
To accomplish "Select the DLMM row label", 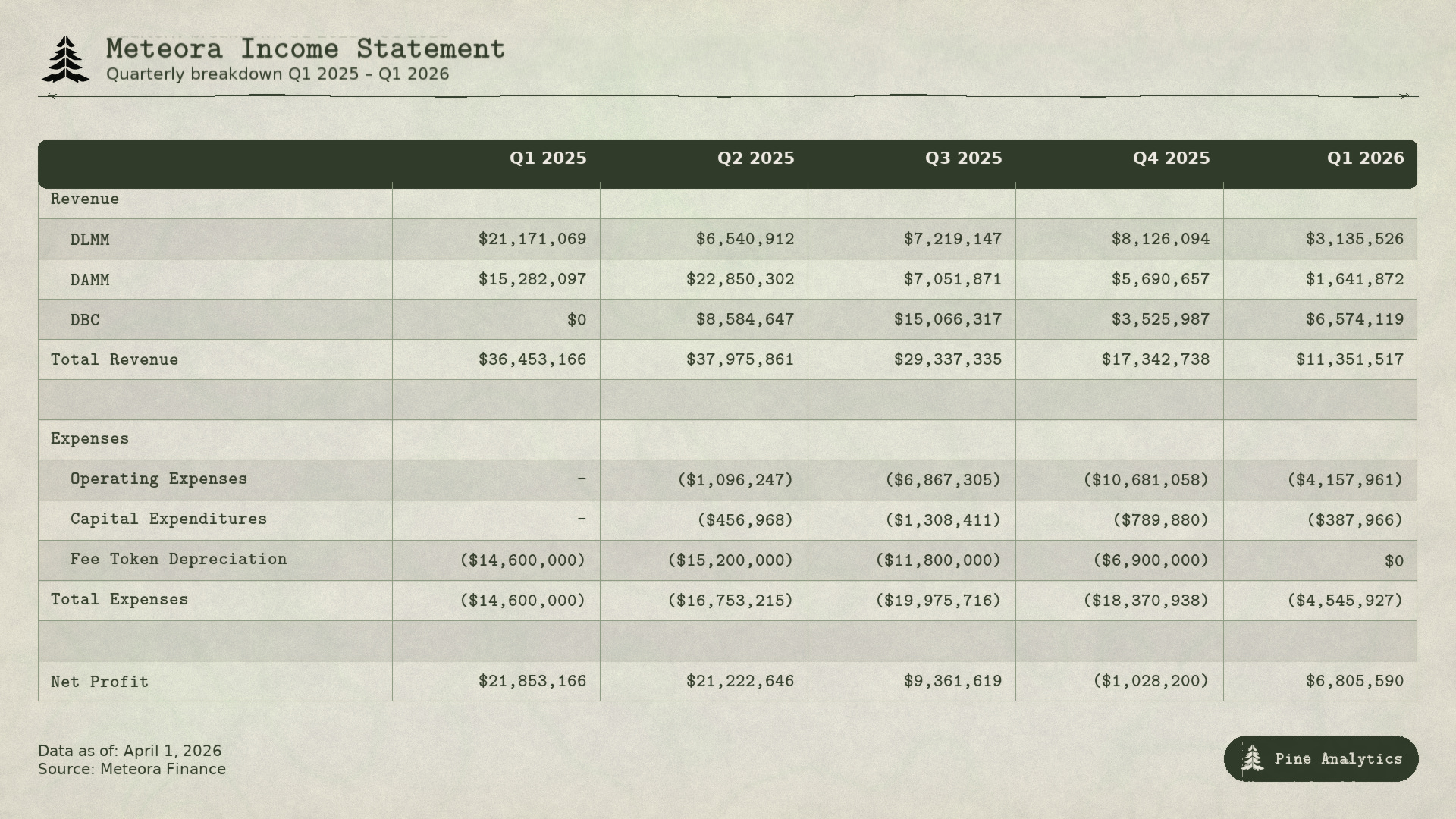I will pos(89,240).
